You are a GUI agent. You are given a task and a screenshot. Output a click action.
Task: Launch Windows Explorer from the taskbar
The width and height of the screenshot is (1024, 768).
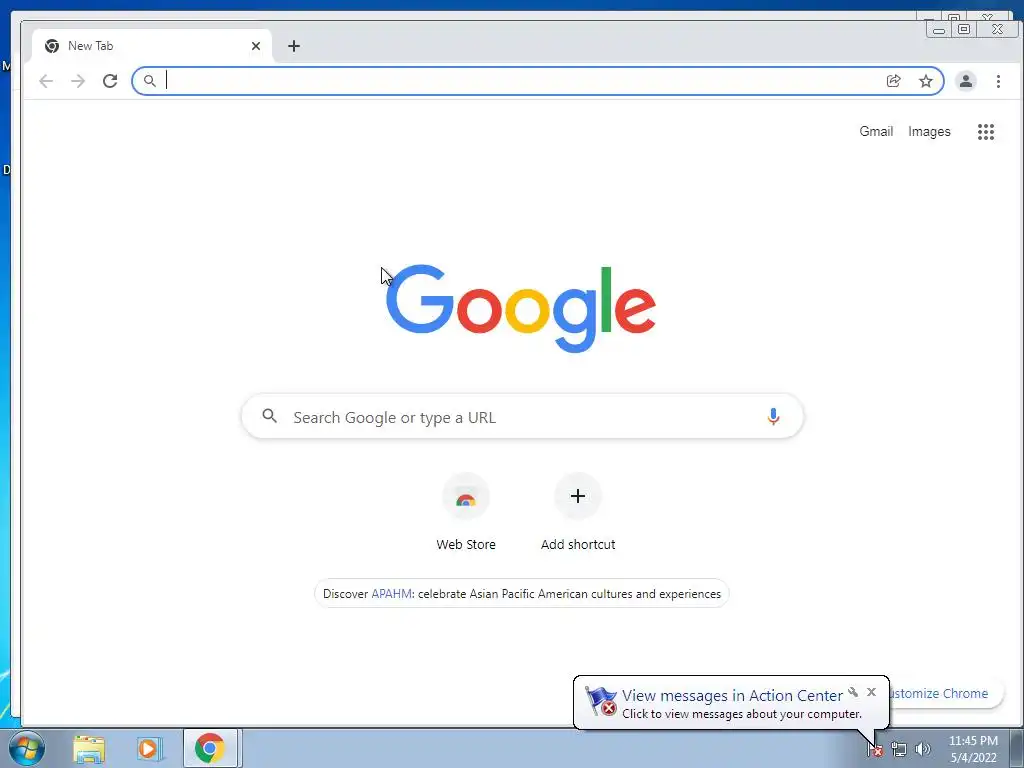[89, 749]
